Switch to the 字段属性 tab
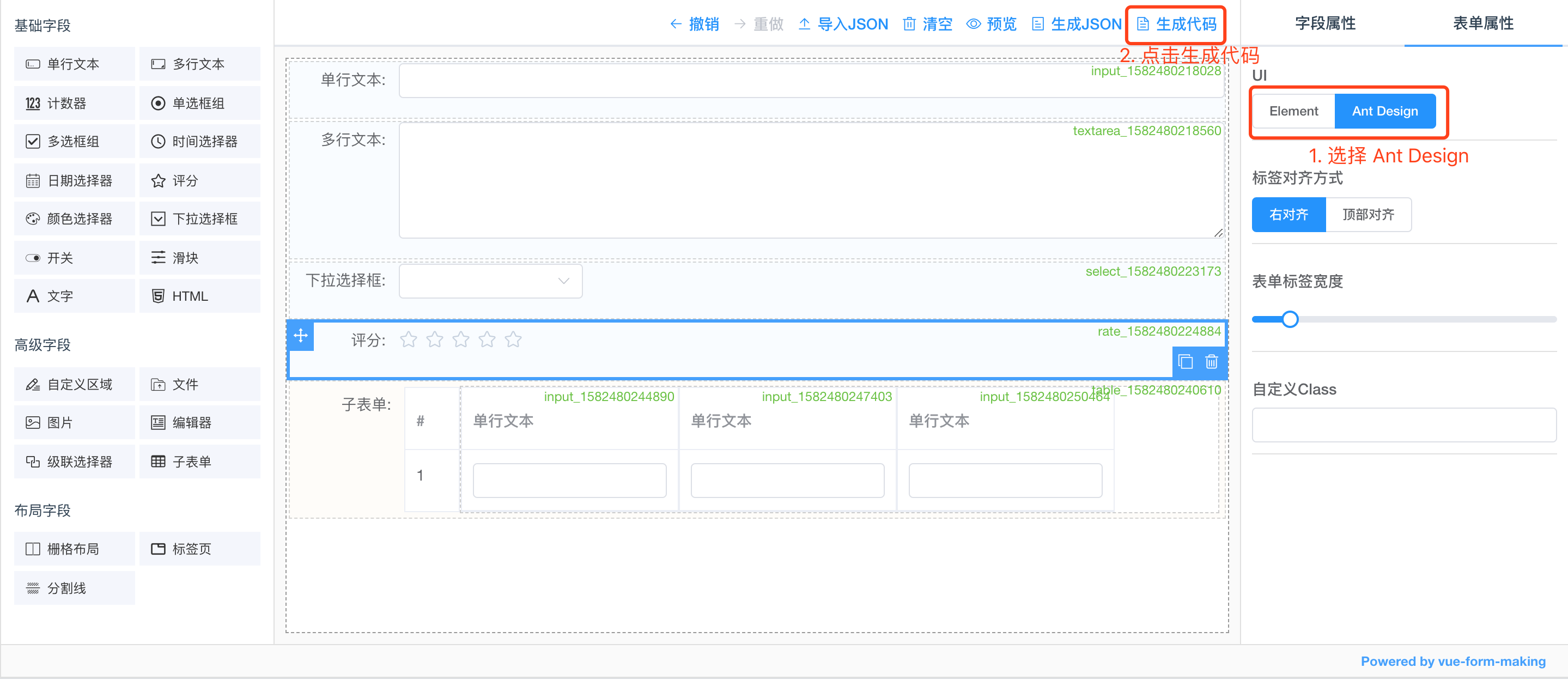This screenshot has height=680, width=1568. coord(1324,23)
